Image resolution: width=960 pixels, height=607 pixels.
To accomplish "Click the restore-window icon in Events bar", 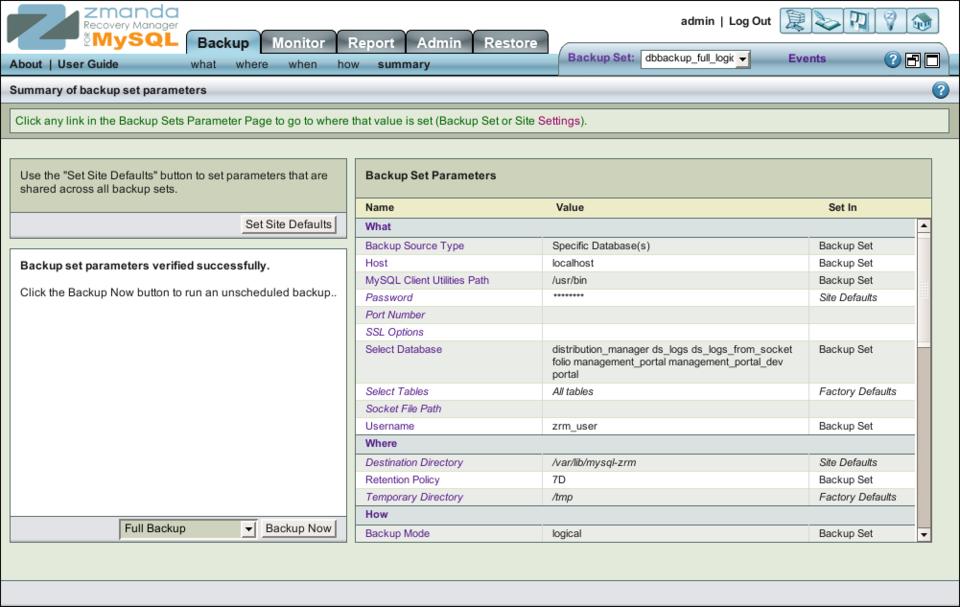I will coord(913,60).
